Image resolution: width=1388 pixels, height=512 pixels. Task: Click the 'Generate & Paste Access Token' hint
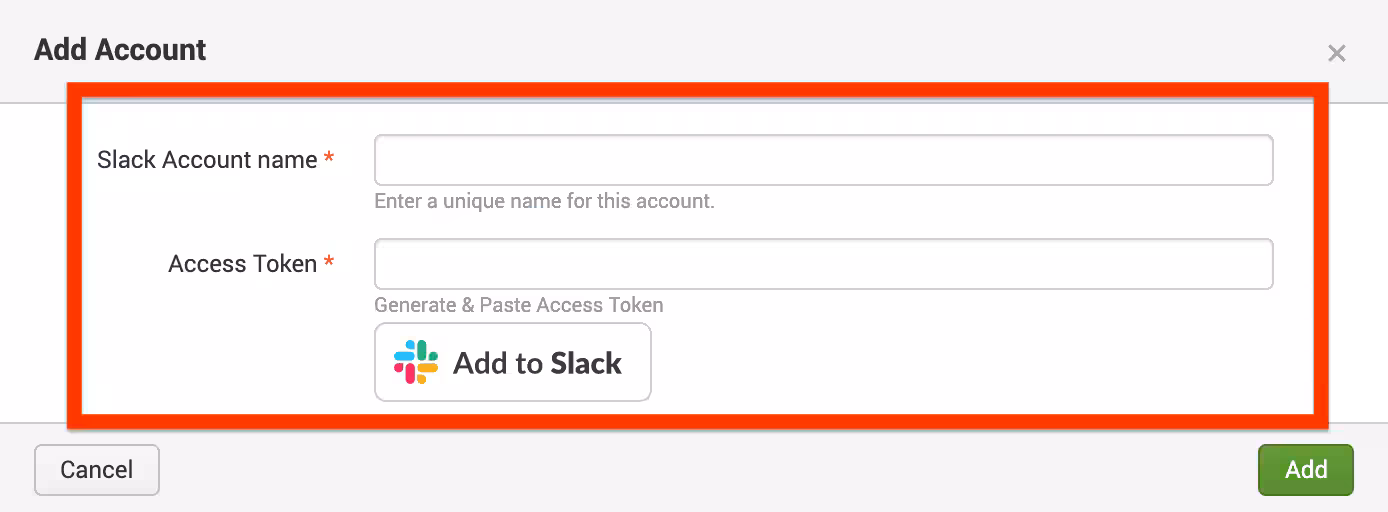518,305
